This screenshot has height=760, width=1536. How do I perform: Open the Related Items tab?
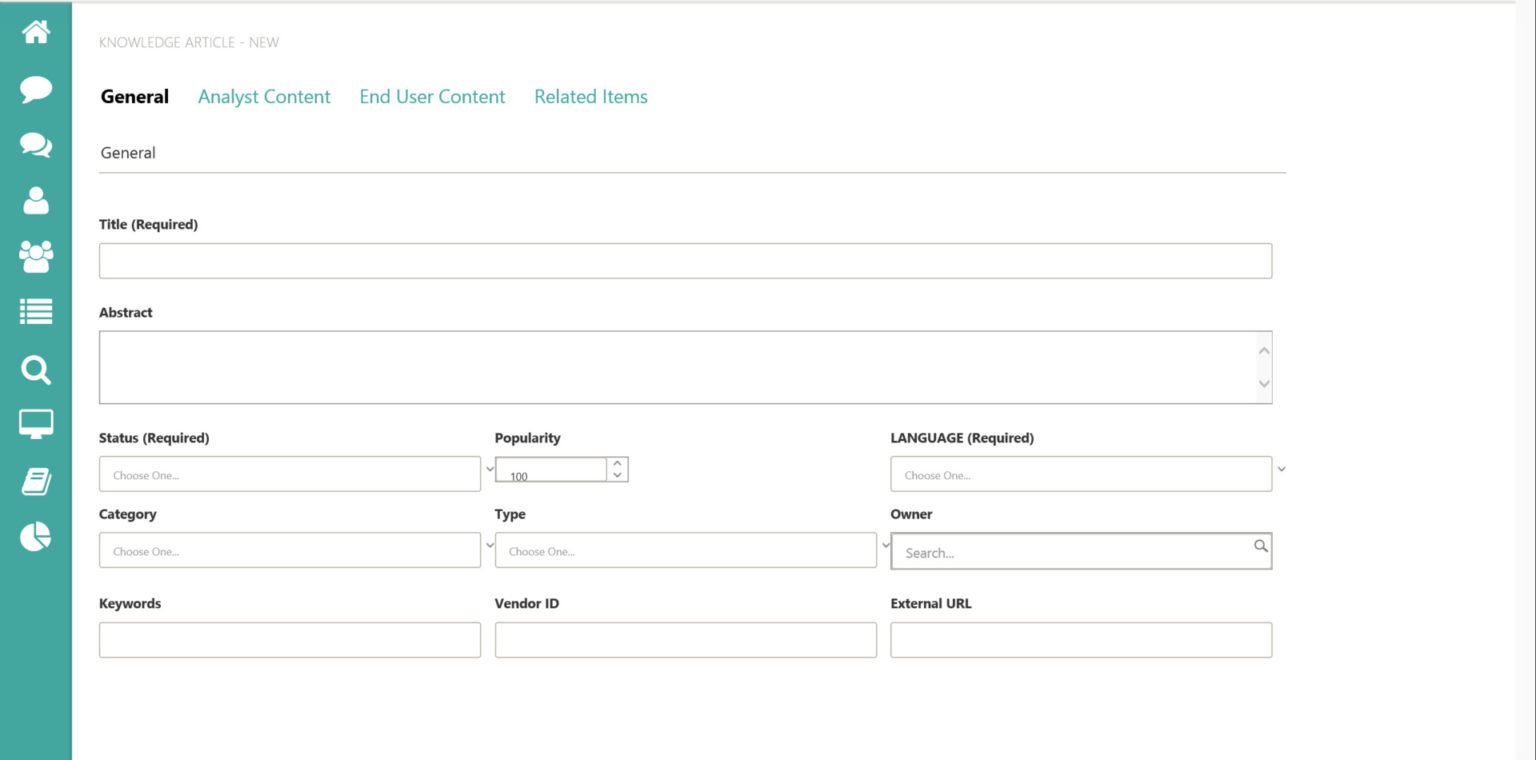pos(590,96)
